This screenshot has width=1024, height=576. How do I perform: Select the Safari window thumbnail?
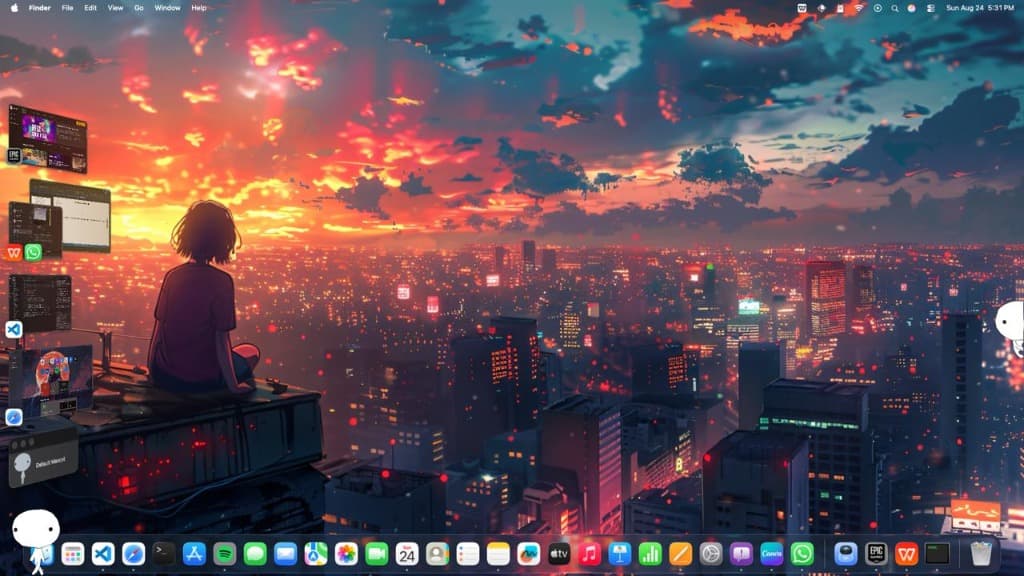coord(50,382)
